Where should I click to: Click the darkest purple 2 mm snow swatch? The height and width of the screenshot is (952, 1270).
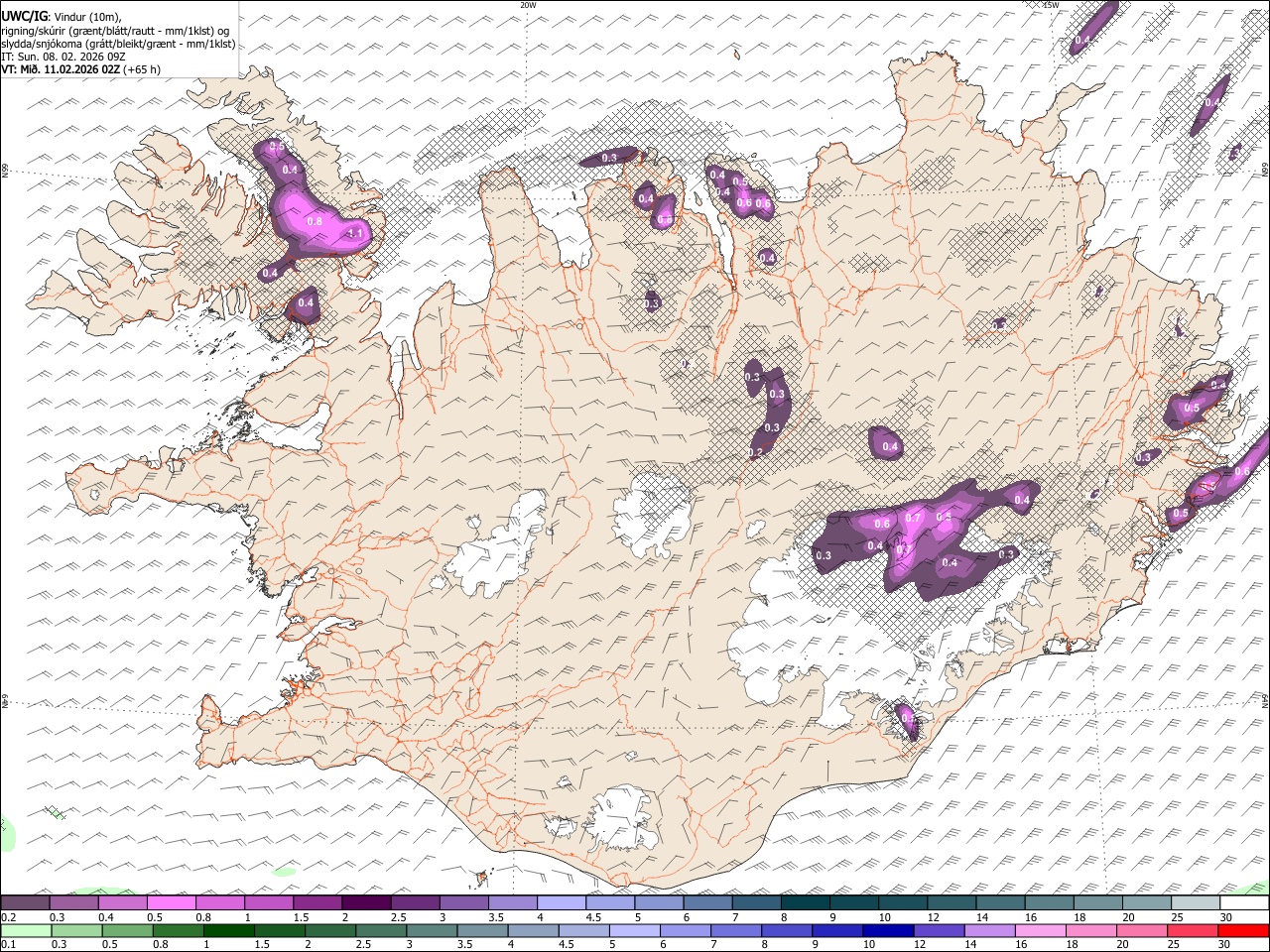click(366, 903)
